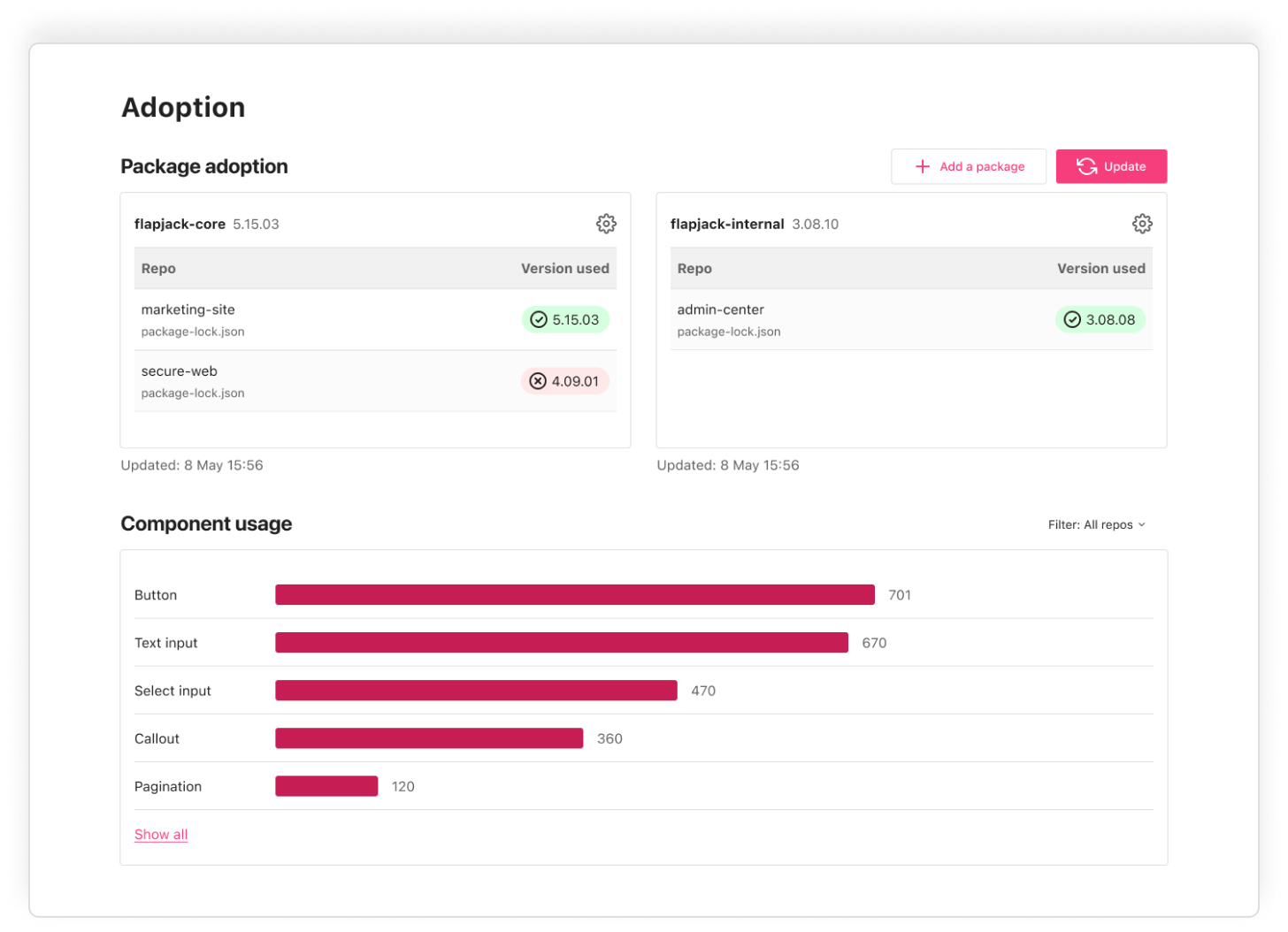Image resolution: width=1288 pixels, height=932 pixels.
Task: Click the plus icon in Add a package
Action: 923,165
